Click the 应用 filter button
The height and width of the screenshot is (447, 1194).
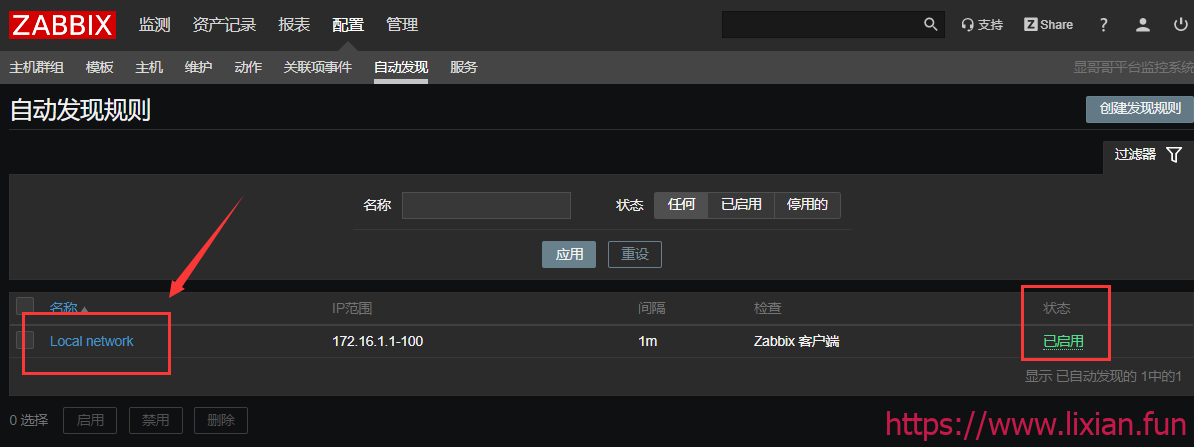pyautogui.click(x=569, y=254)
